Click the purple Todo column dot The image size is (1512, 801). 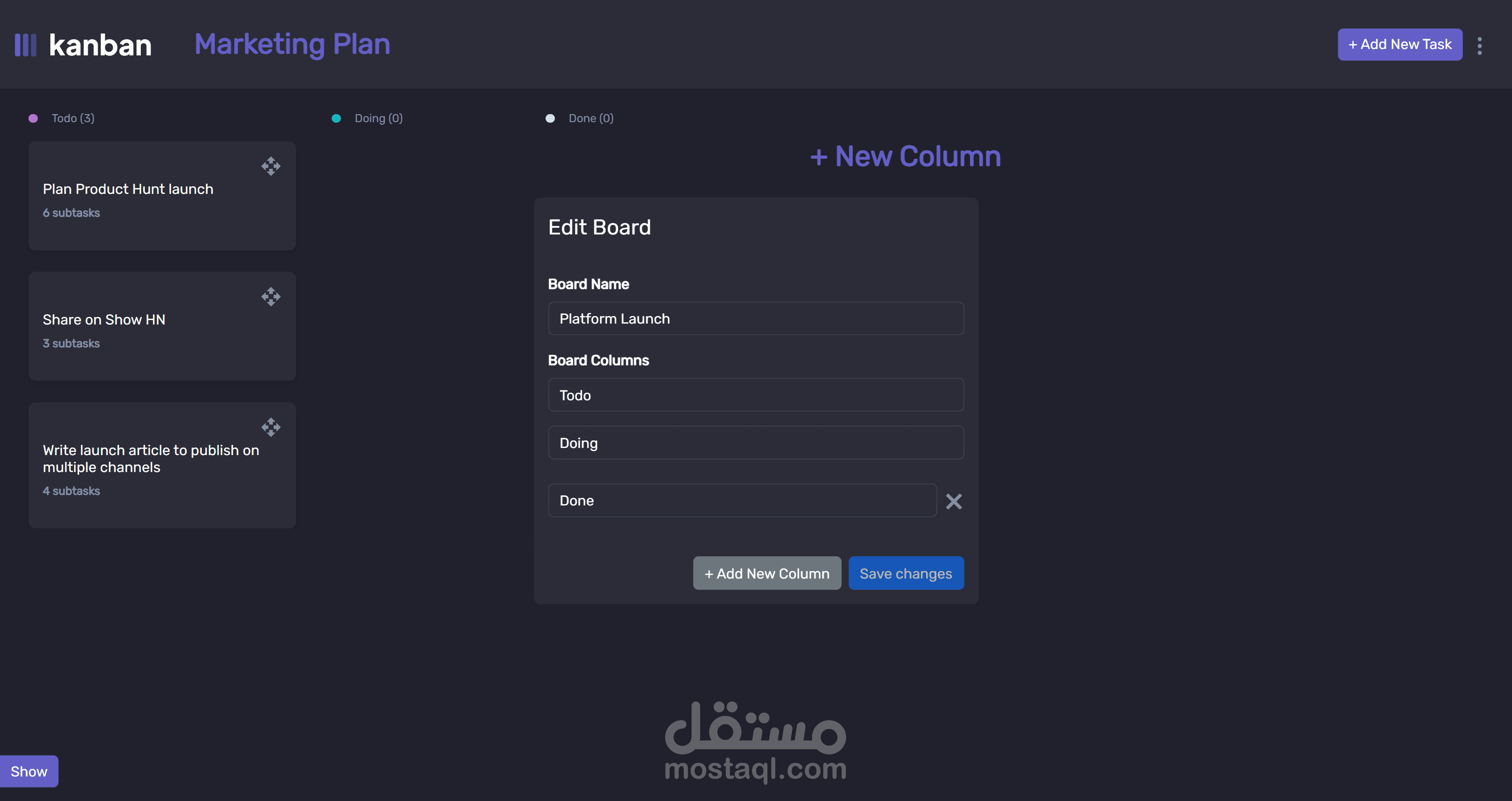pos(33,119)
